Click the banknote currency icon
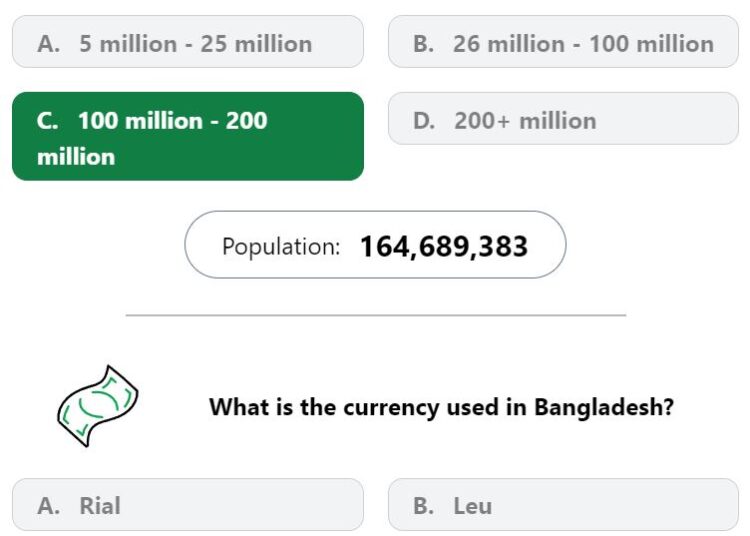Image resolution: width=750 pixels, height=536 pixels. 98,406
